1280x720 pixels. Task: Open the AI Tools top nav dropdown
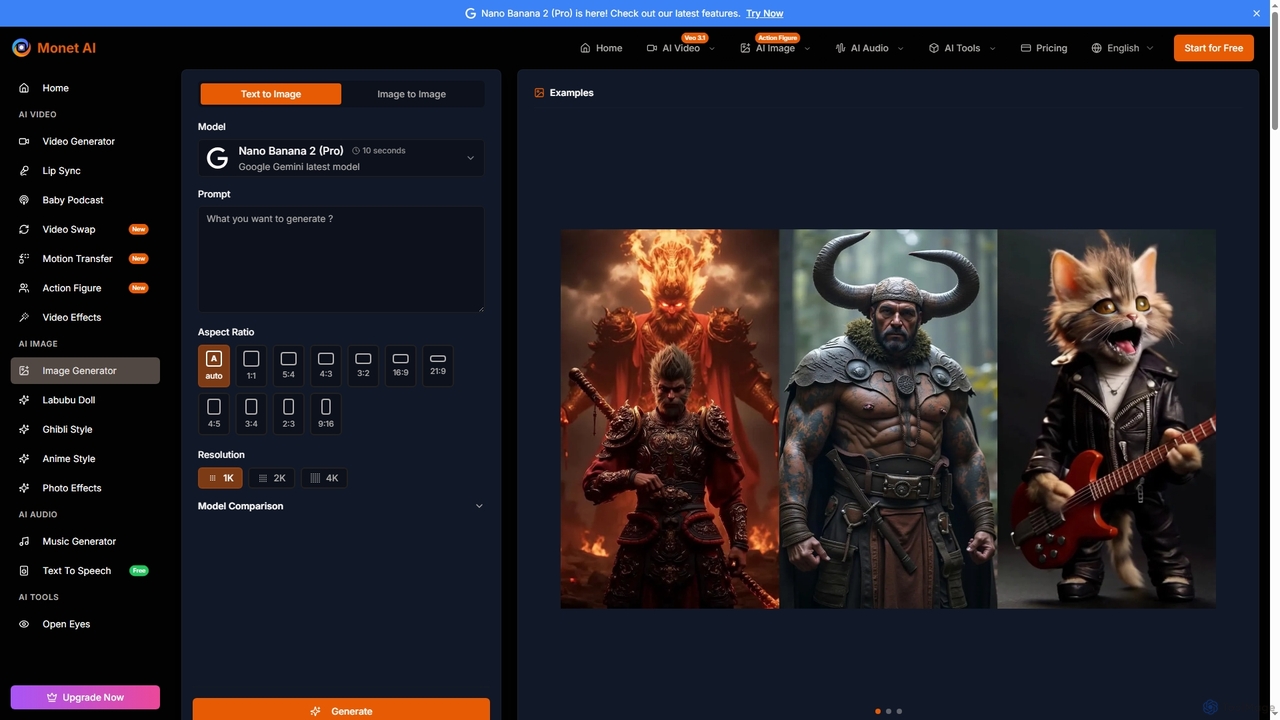[962, 48]
